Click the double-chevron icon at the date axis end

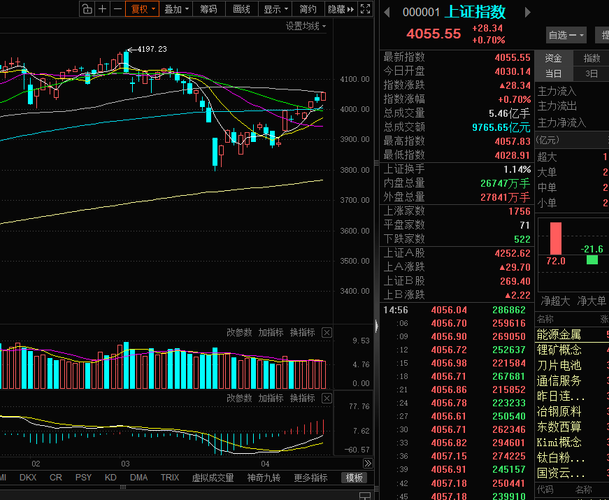tap(367, 463)
